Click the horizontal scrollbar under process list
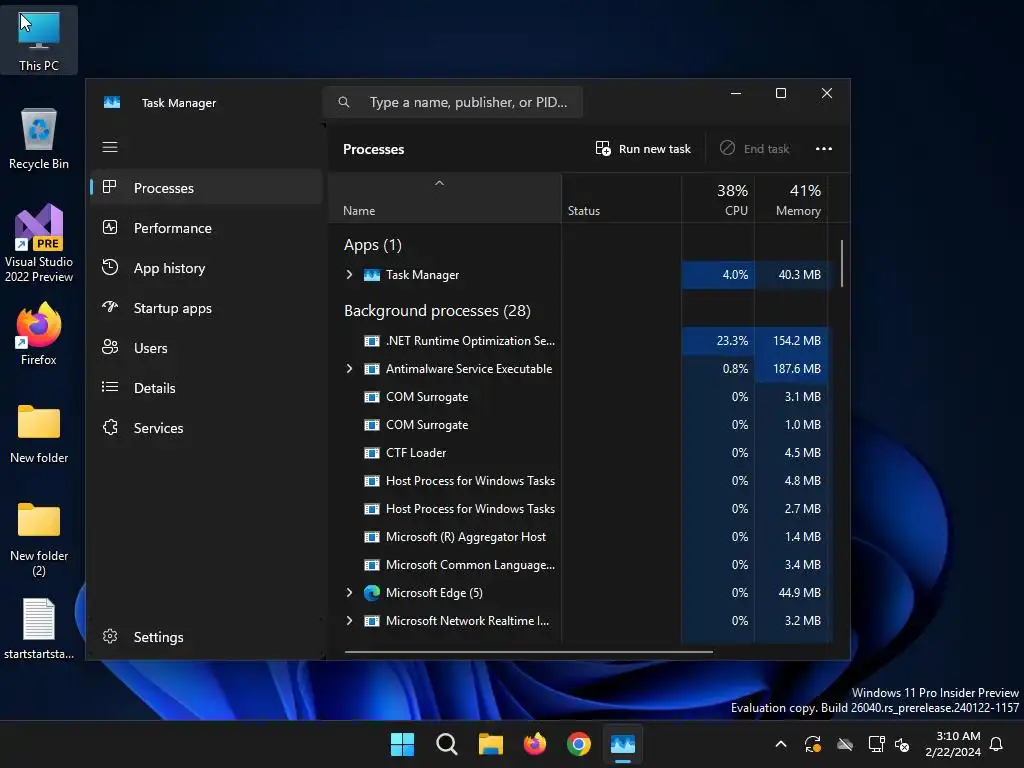 pos(528,651)
